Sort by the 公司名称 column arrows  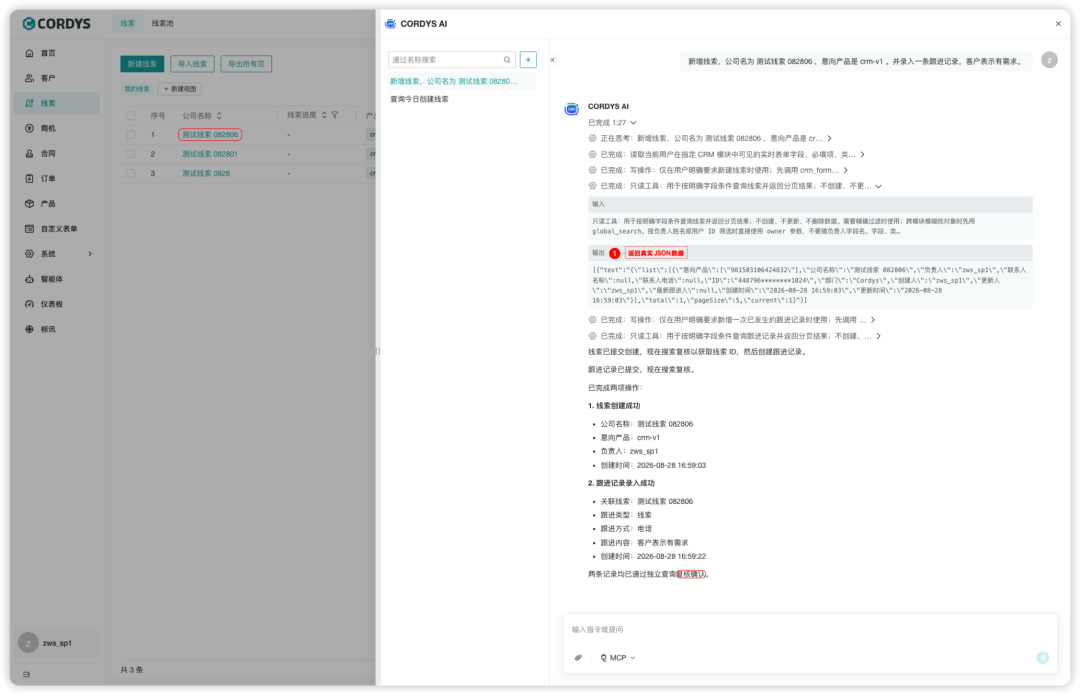click(219, 116)
